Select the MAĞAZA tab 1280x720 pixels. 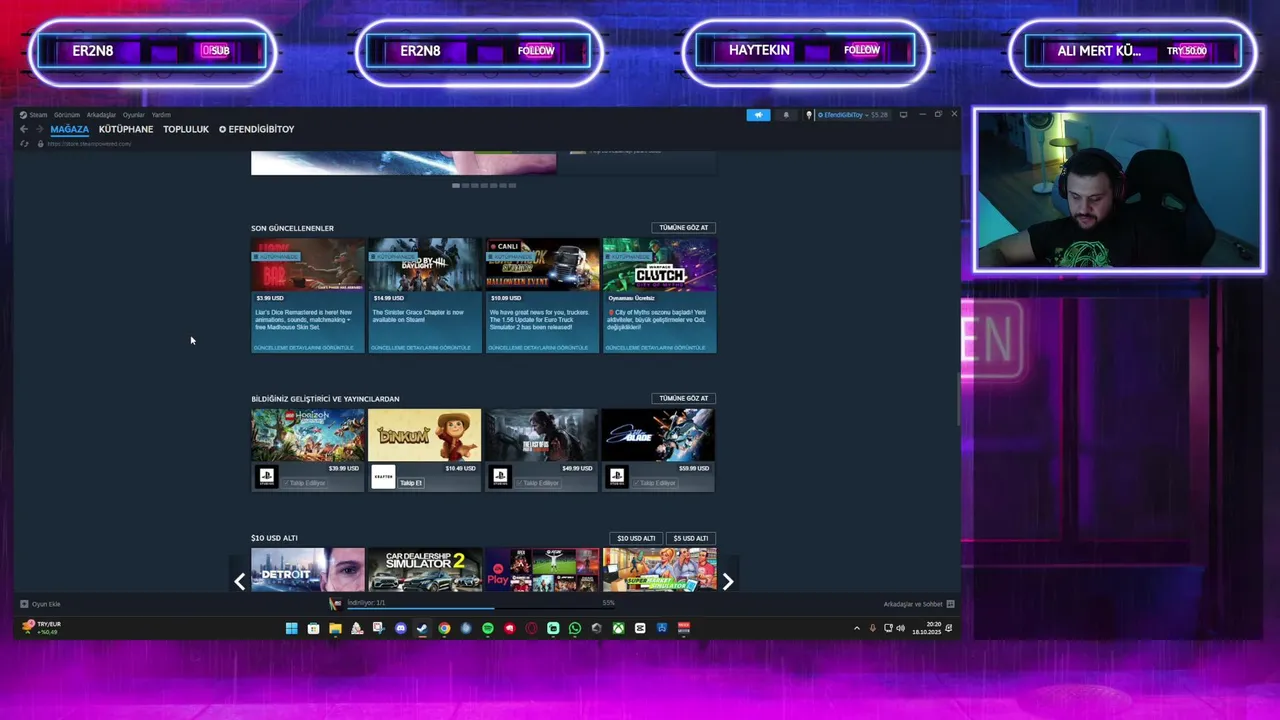coord(70,129)
